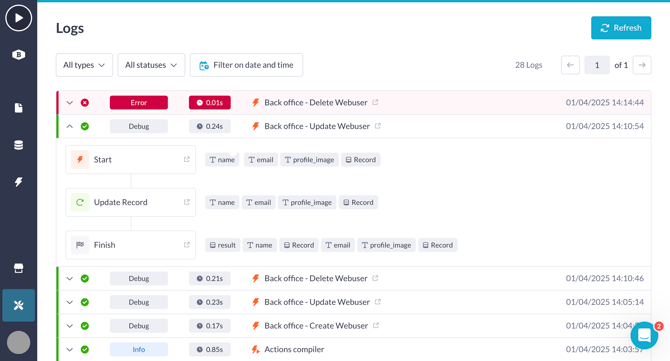Click the Info level badge

click(139, 349)
